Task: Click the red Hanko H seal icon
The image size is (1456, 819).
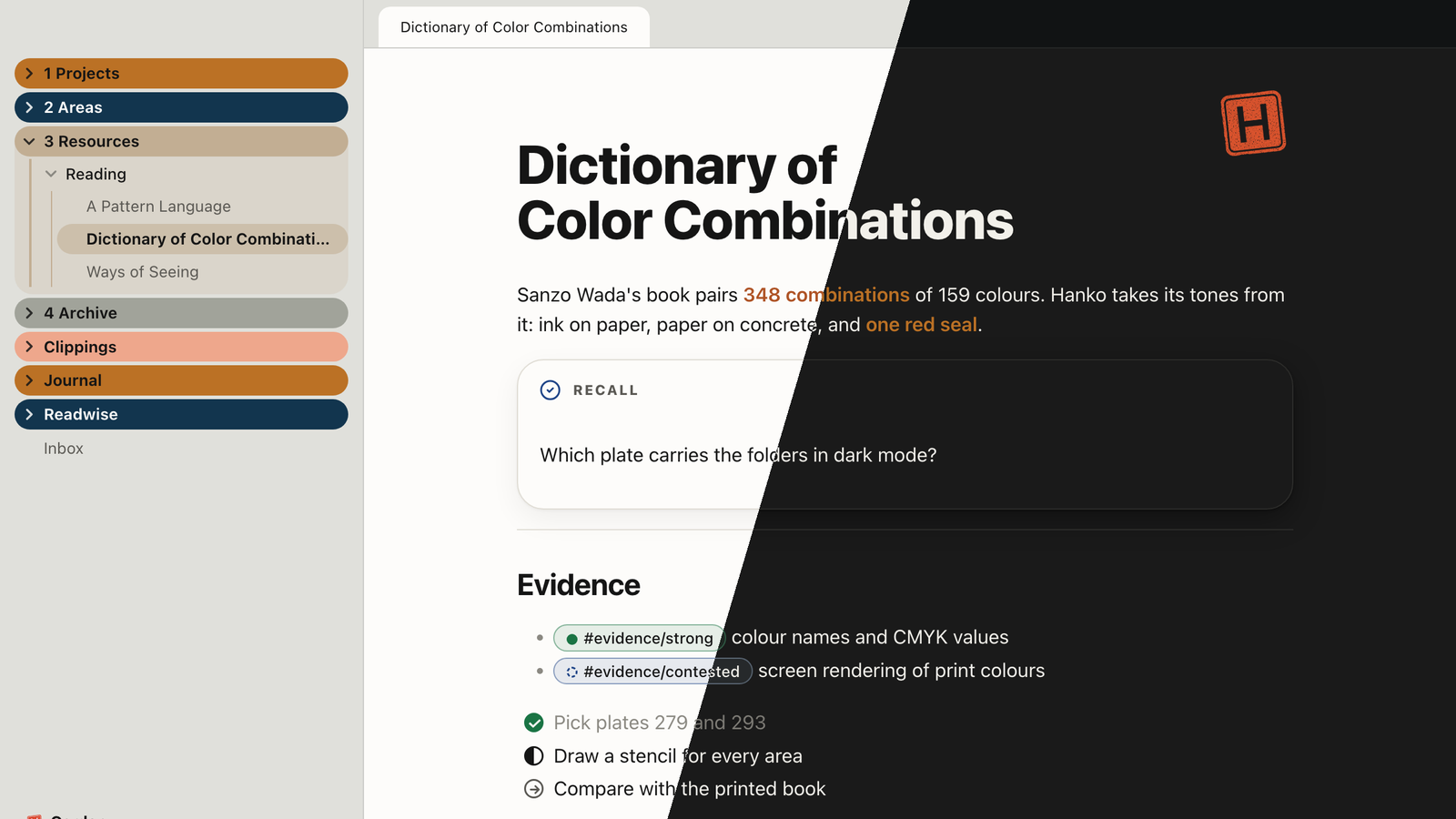Action: pyautogui.click(x=1253, y=123)
